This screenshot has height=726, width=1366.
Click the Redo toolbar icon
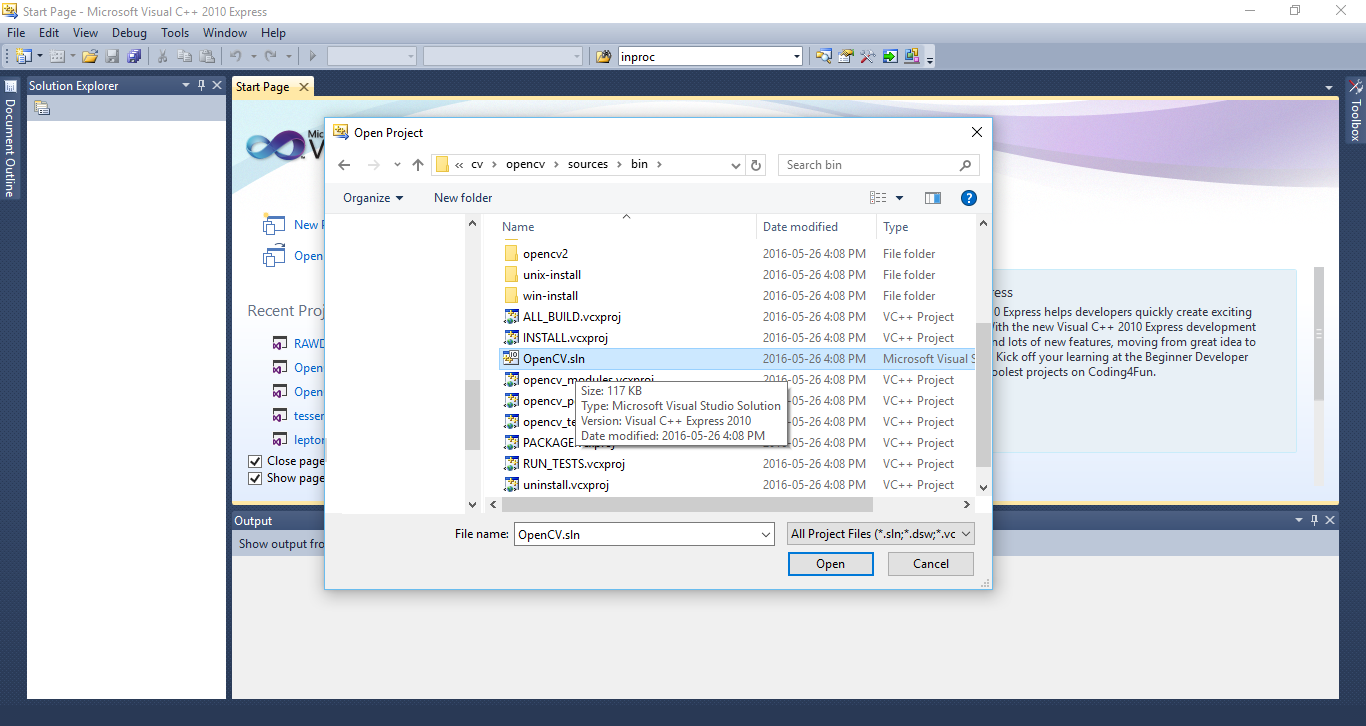click(x=272, y=57)
